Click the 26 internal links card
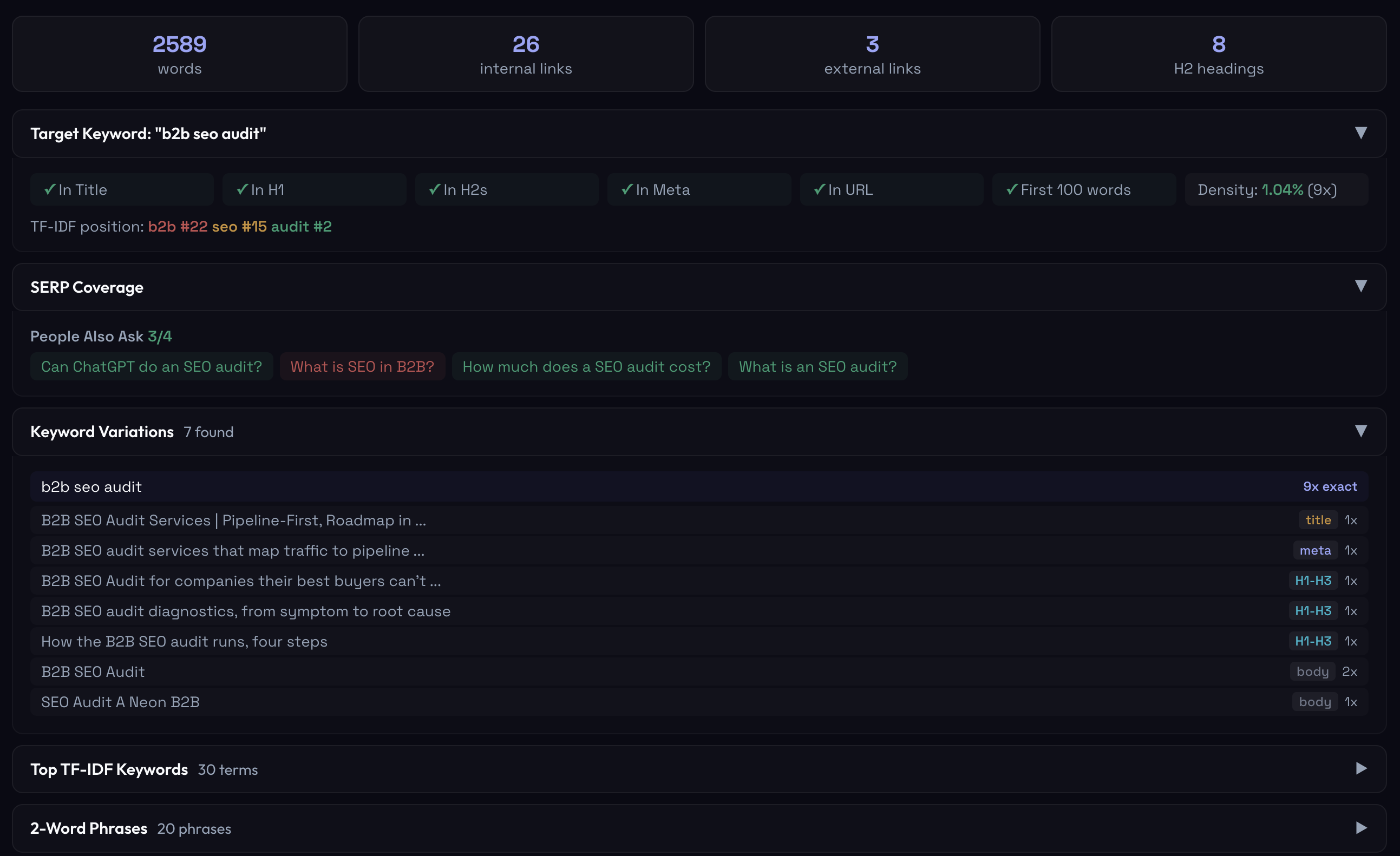 click(x=526, y=54)
